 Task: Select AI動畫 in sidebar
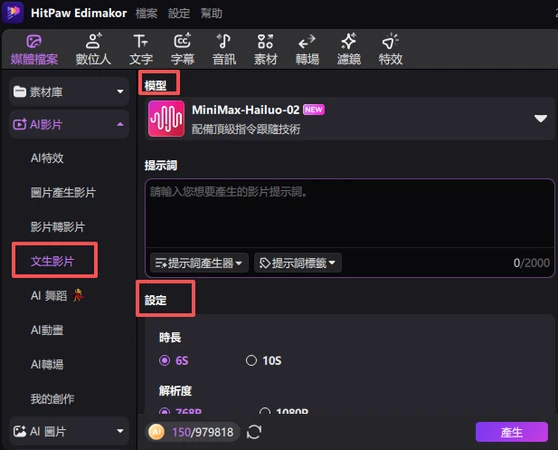[47, 330]
